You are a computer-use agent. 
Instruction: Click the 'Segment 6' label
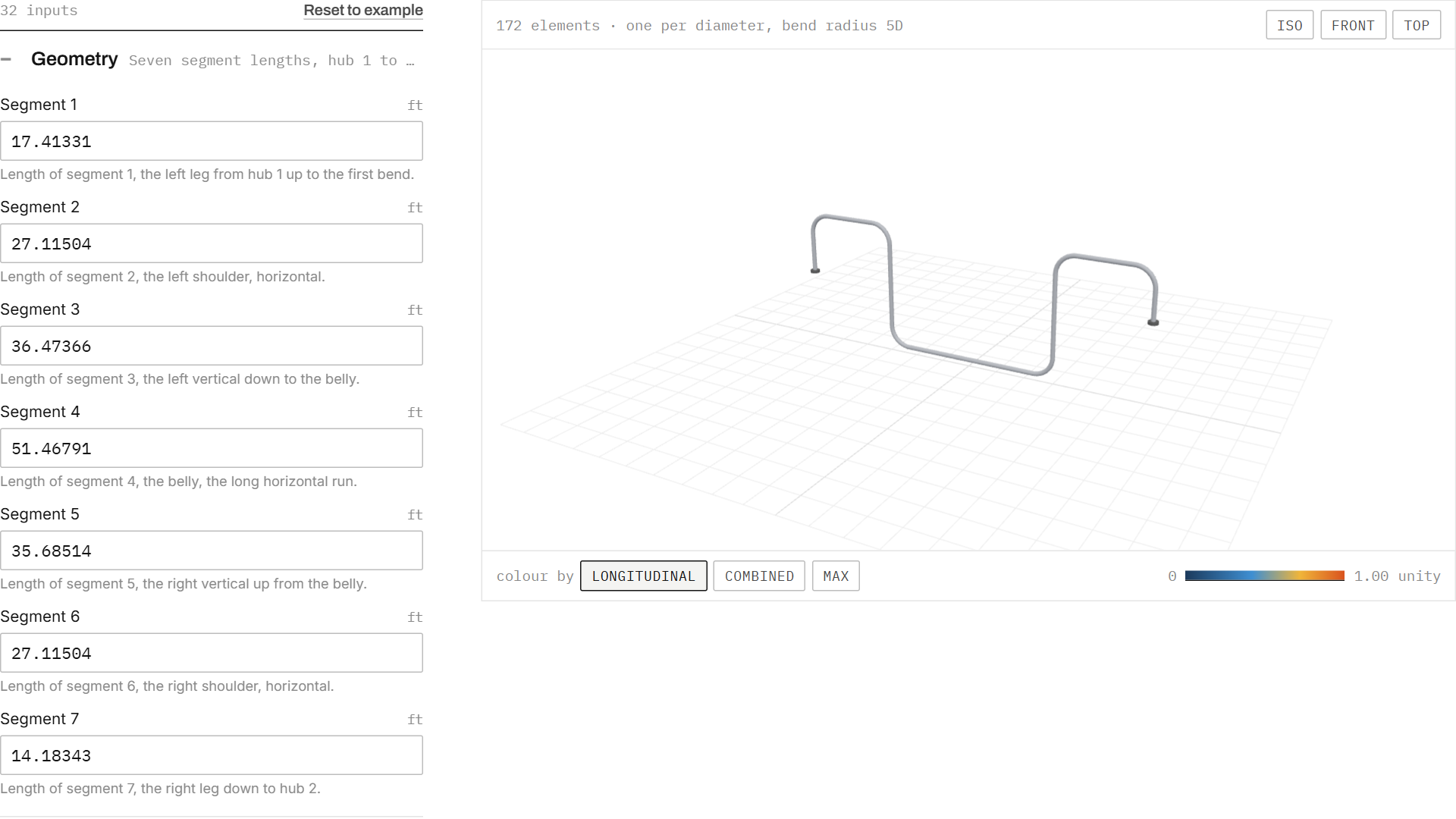pyautogui.click(x=39, y=617)
